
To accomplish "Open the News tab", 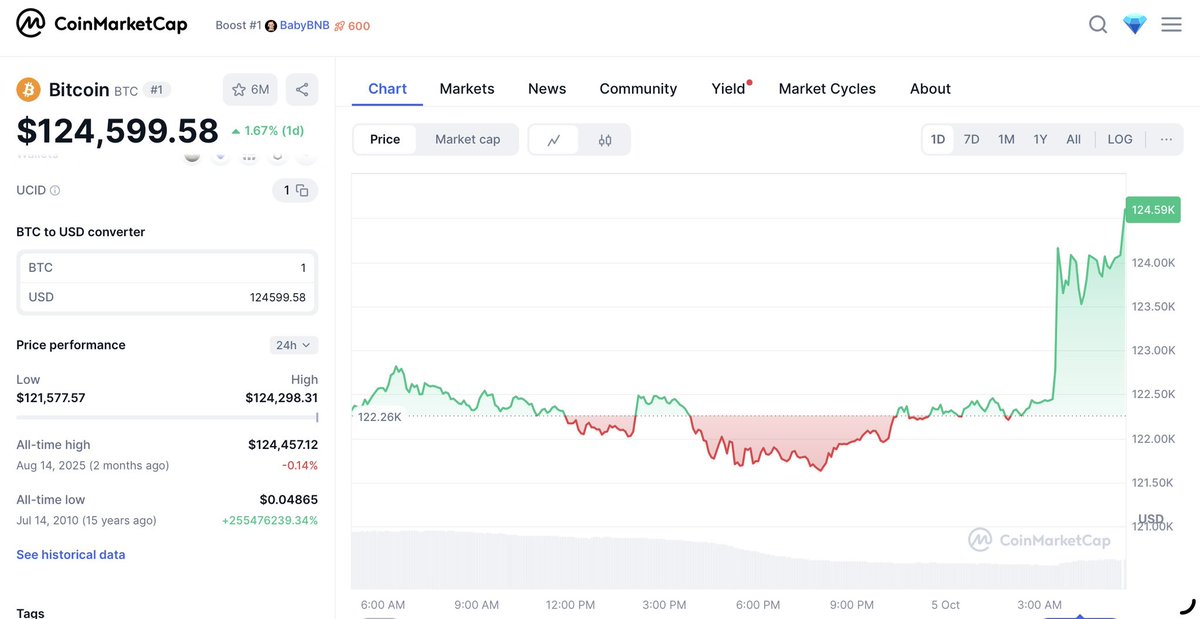I will click(x=547, y=89).
